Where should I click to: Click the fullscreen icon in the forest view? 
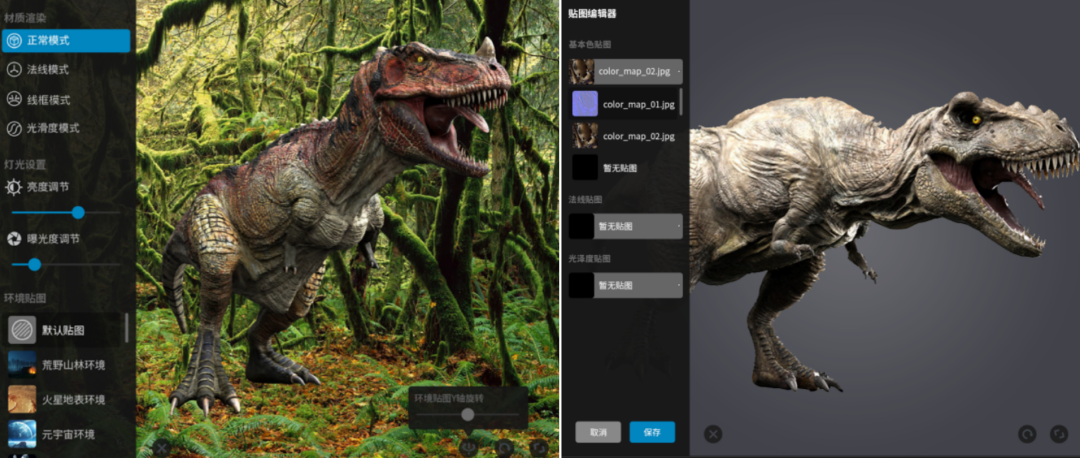click(539, 448)
